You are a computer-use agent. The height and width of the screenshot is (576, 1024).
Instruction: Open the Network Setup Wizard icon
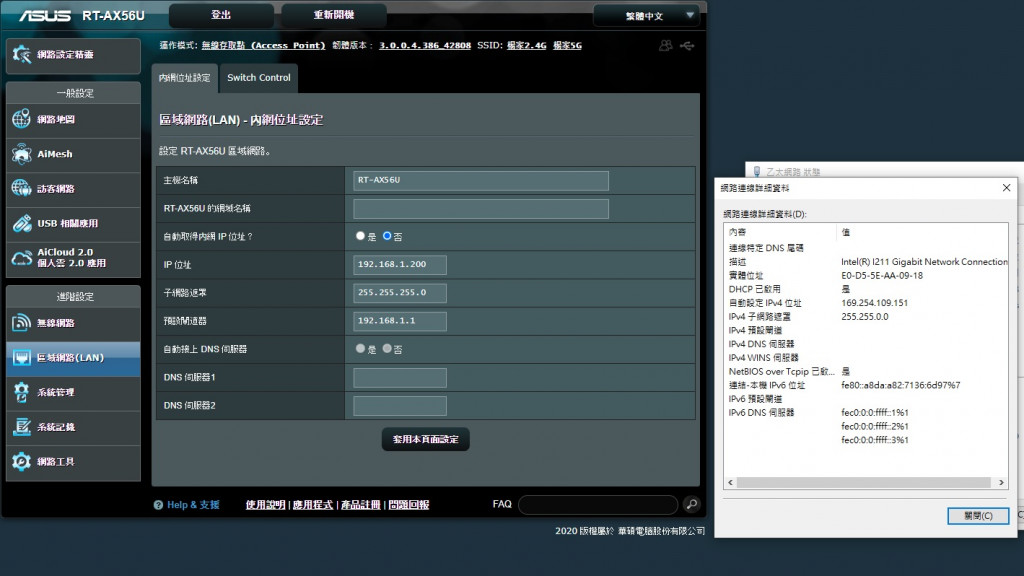pyautogui.click(x=21, y=55)
